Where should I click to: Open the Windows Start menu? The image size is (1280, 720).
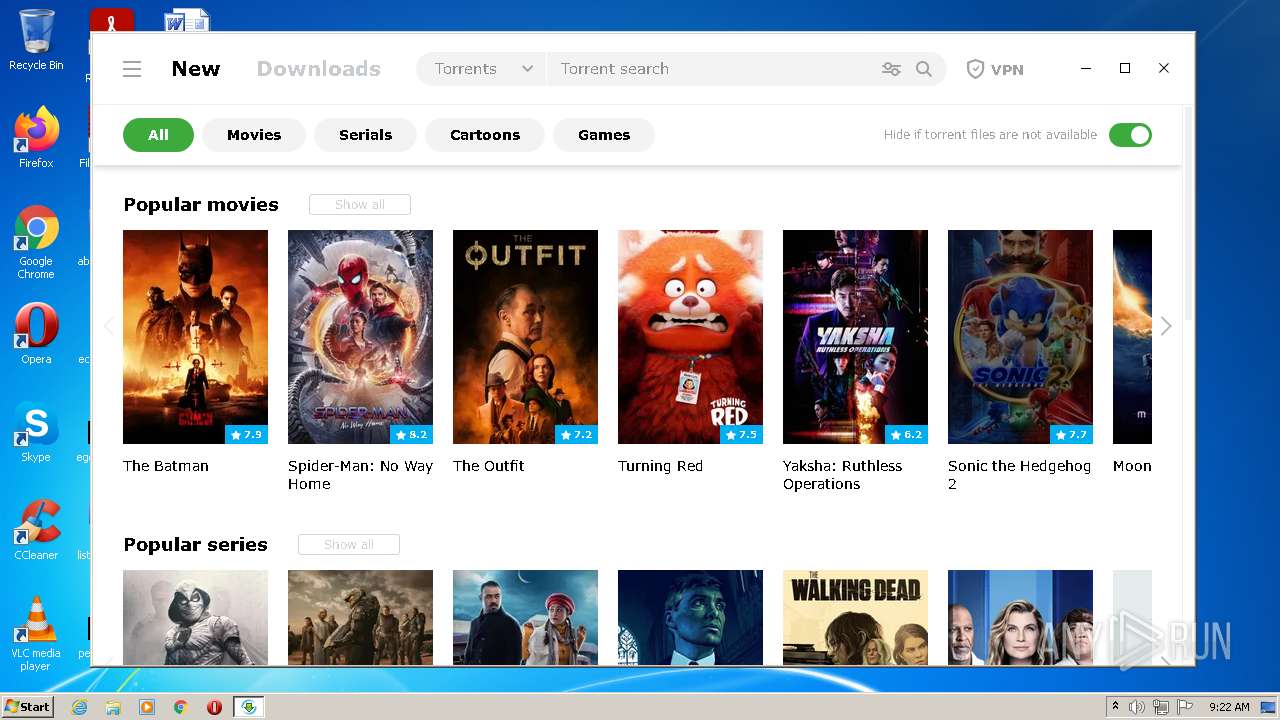click(27, 707)
